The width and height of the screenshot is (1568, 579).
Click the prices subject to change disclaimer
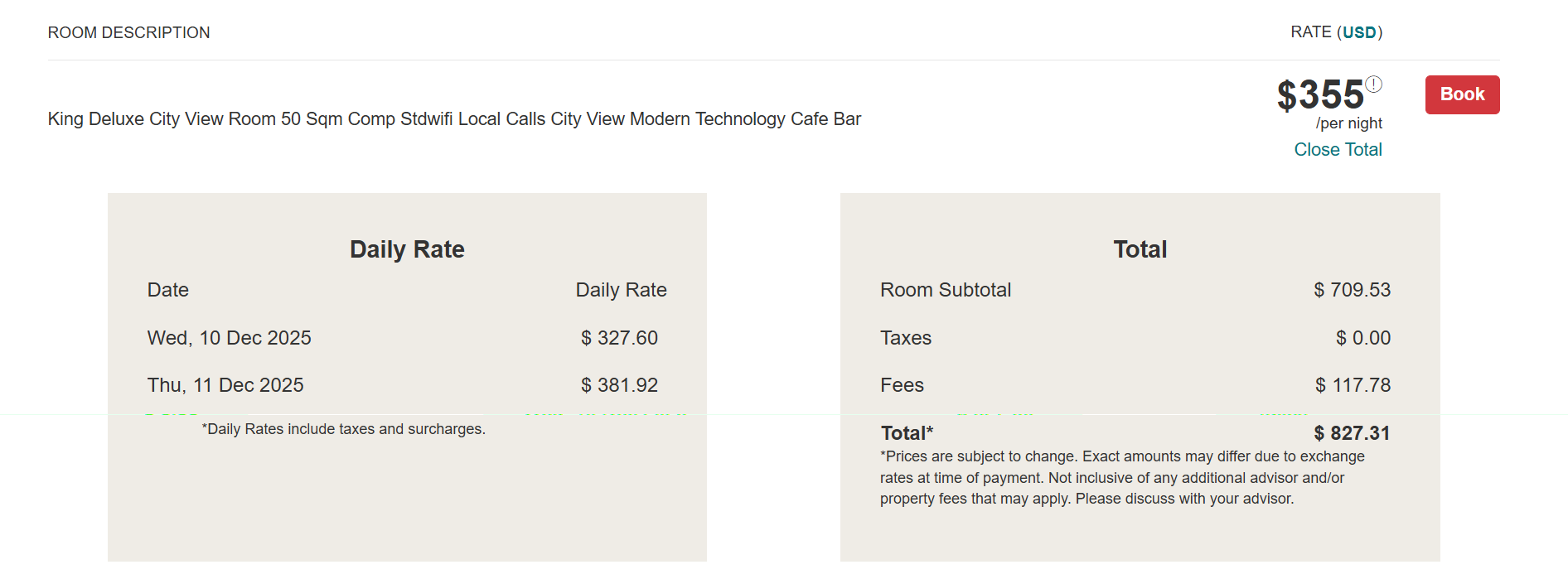pos(1122,477)
